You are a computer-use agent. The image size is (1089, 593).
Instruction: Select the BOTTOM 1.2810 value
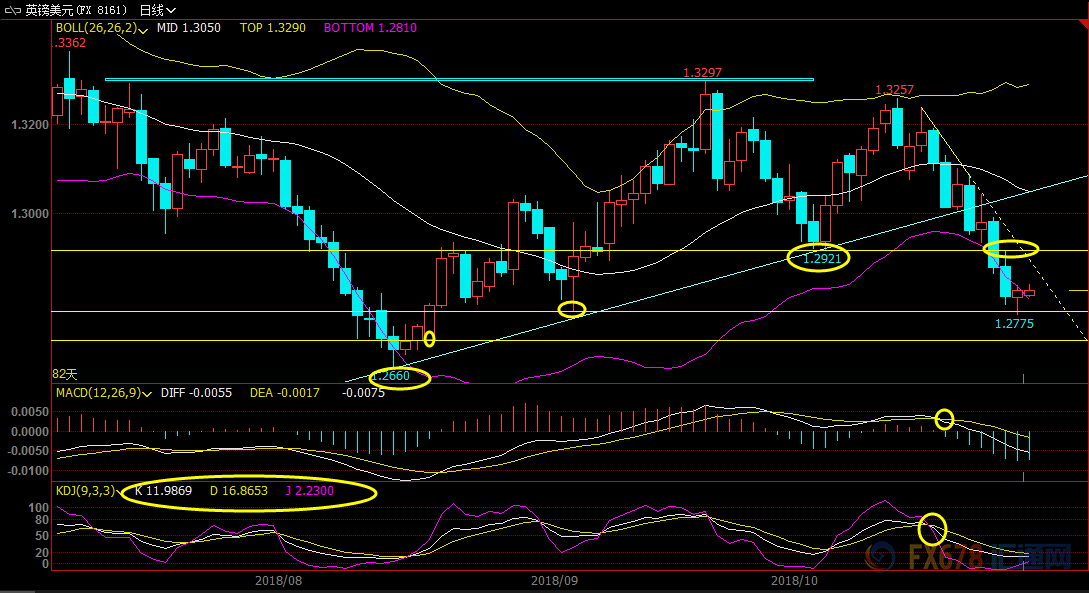[370, 28]
